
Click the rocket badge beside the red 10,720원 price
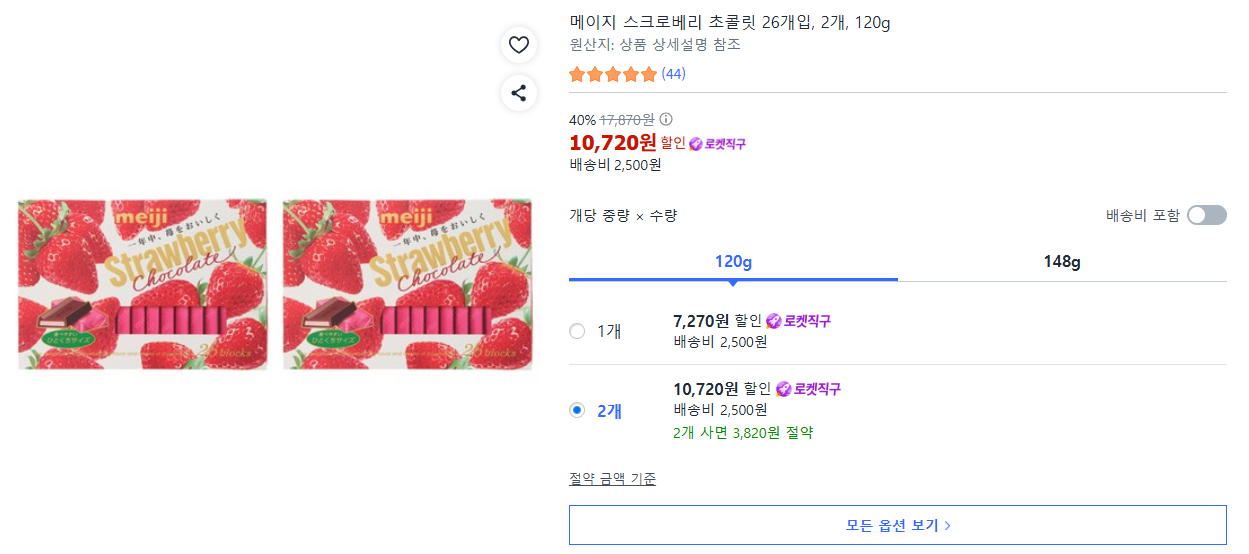718,144
